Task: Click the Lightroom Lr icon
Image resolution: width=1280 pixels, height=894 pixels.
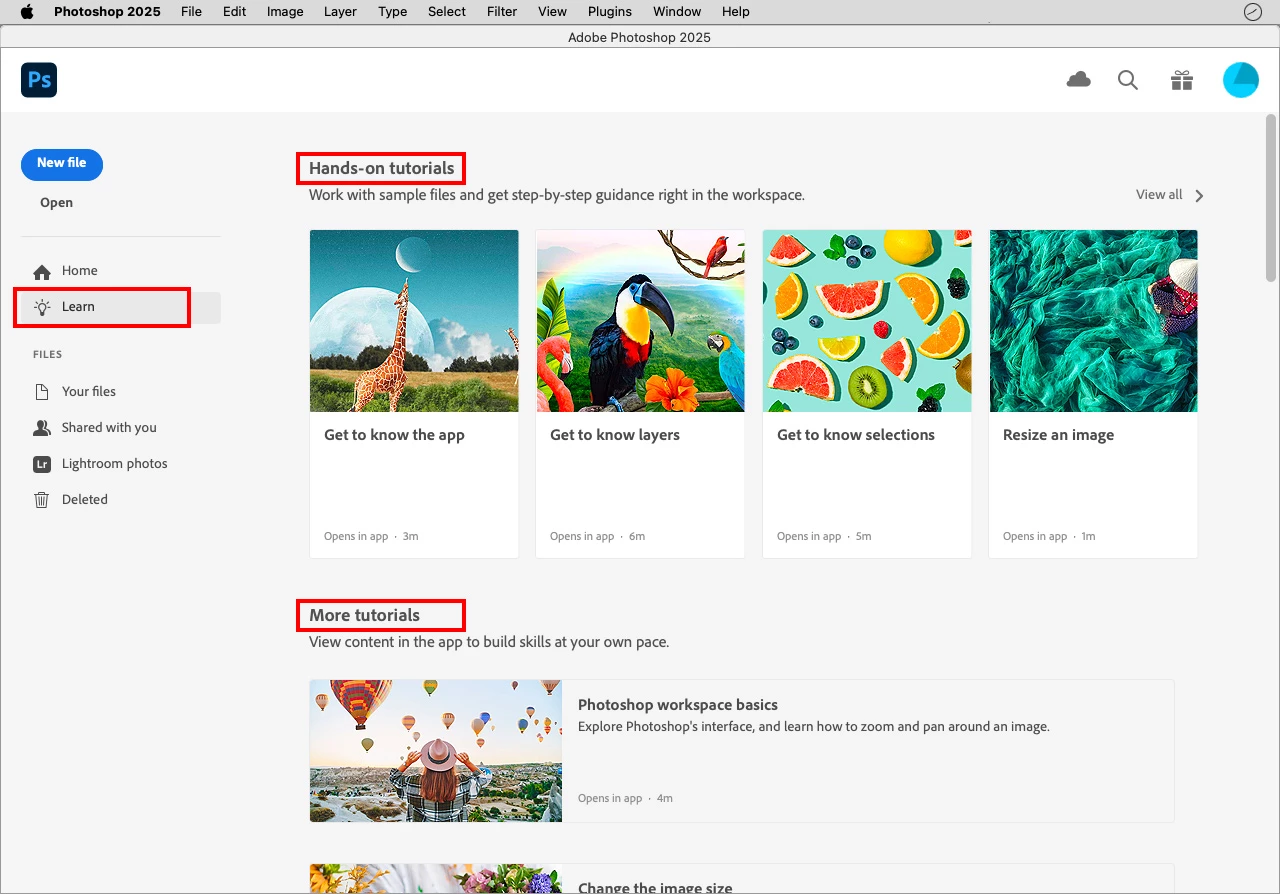Action: coord(42,464)
